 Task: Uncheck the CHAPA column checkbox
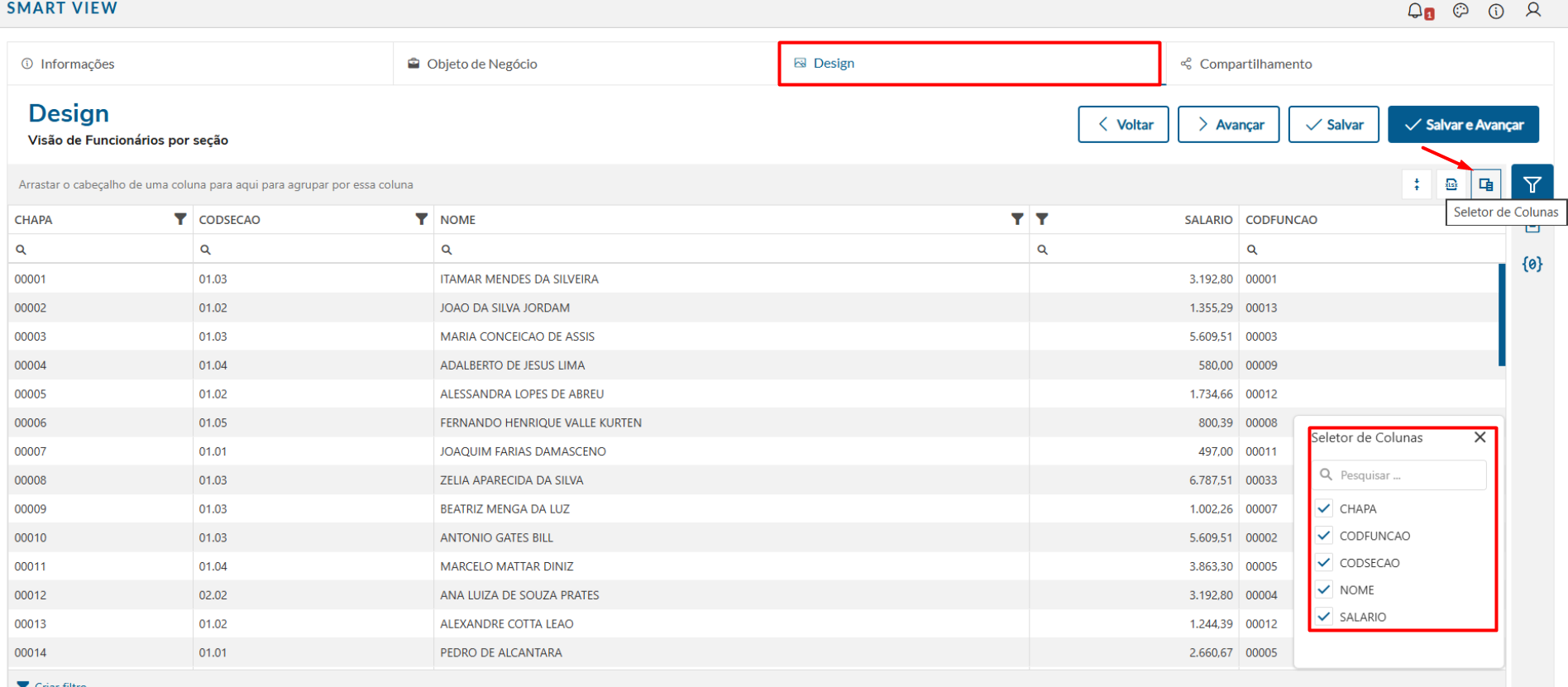[1324, 508]
